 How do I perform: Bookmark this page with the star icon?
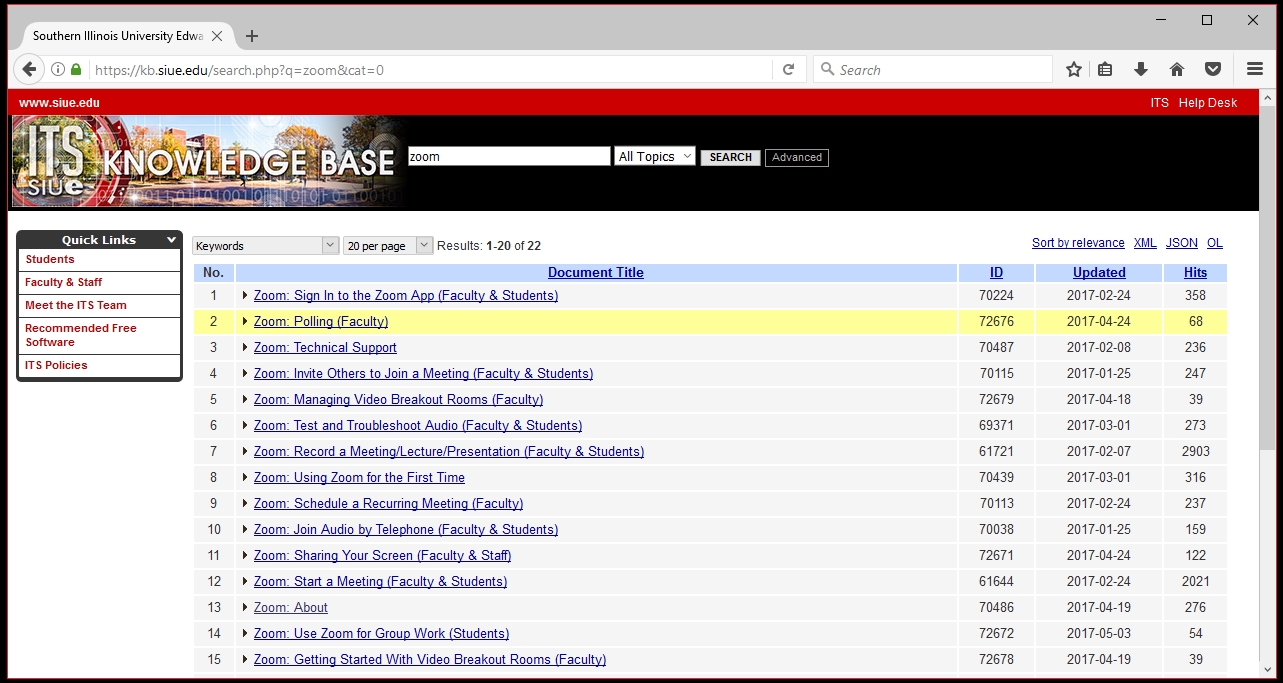[x=1074, y=69]
